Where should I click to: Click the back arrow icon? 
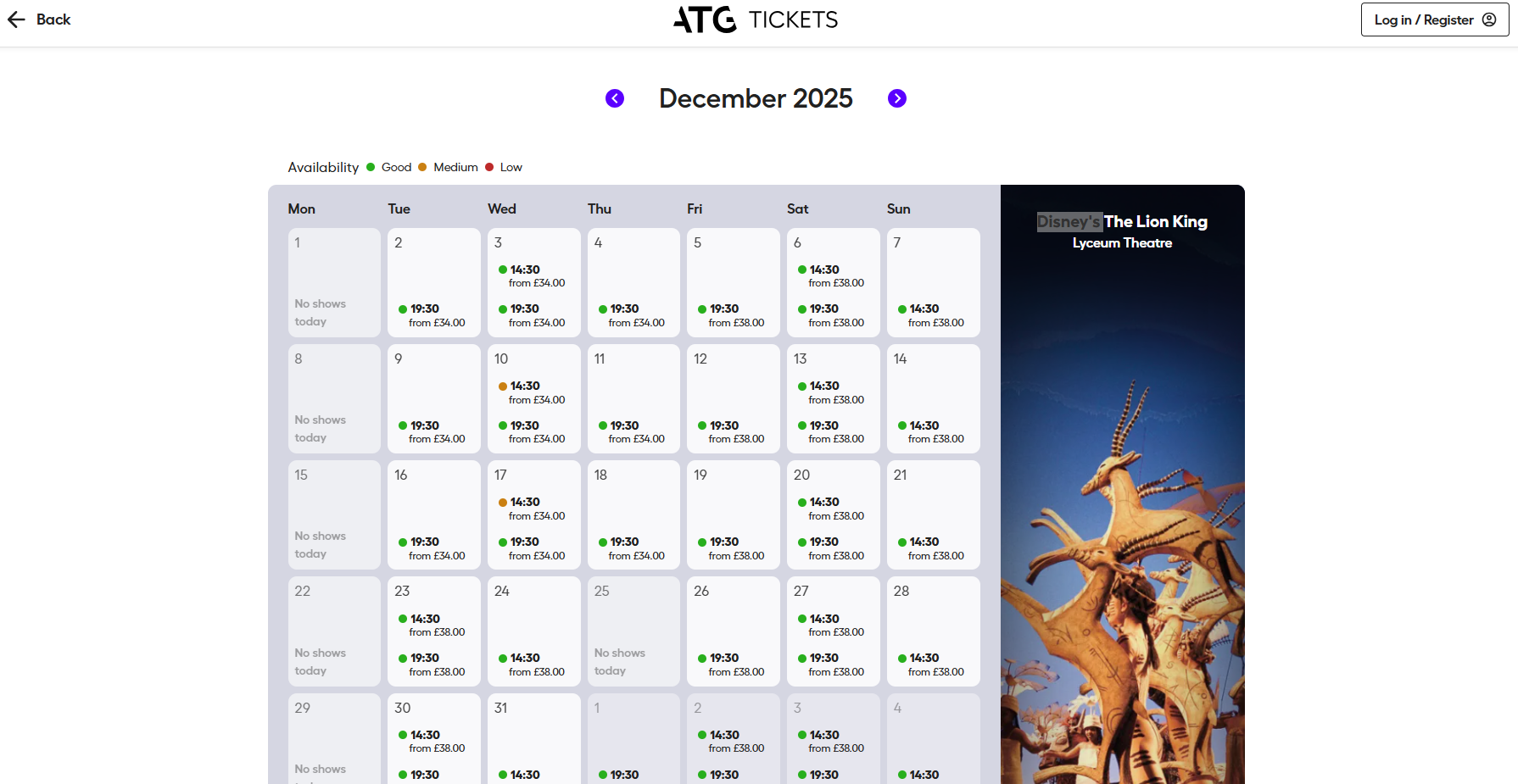pyautogui.click(x=17, y=19)
